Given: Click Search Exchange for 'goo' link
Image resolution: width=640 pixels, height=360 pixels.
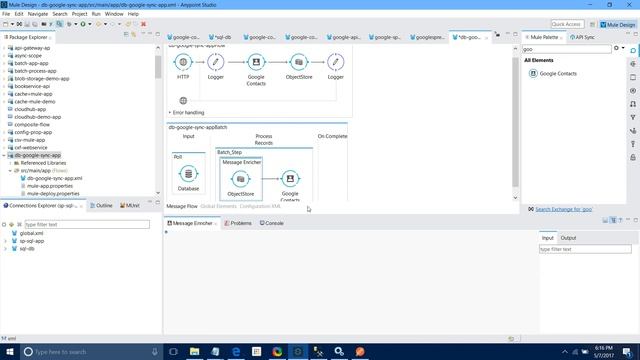Looking at the screenshot, I should (564, 209).
